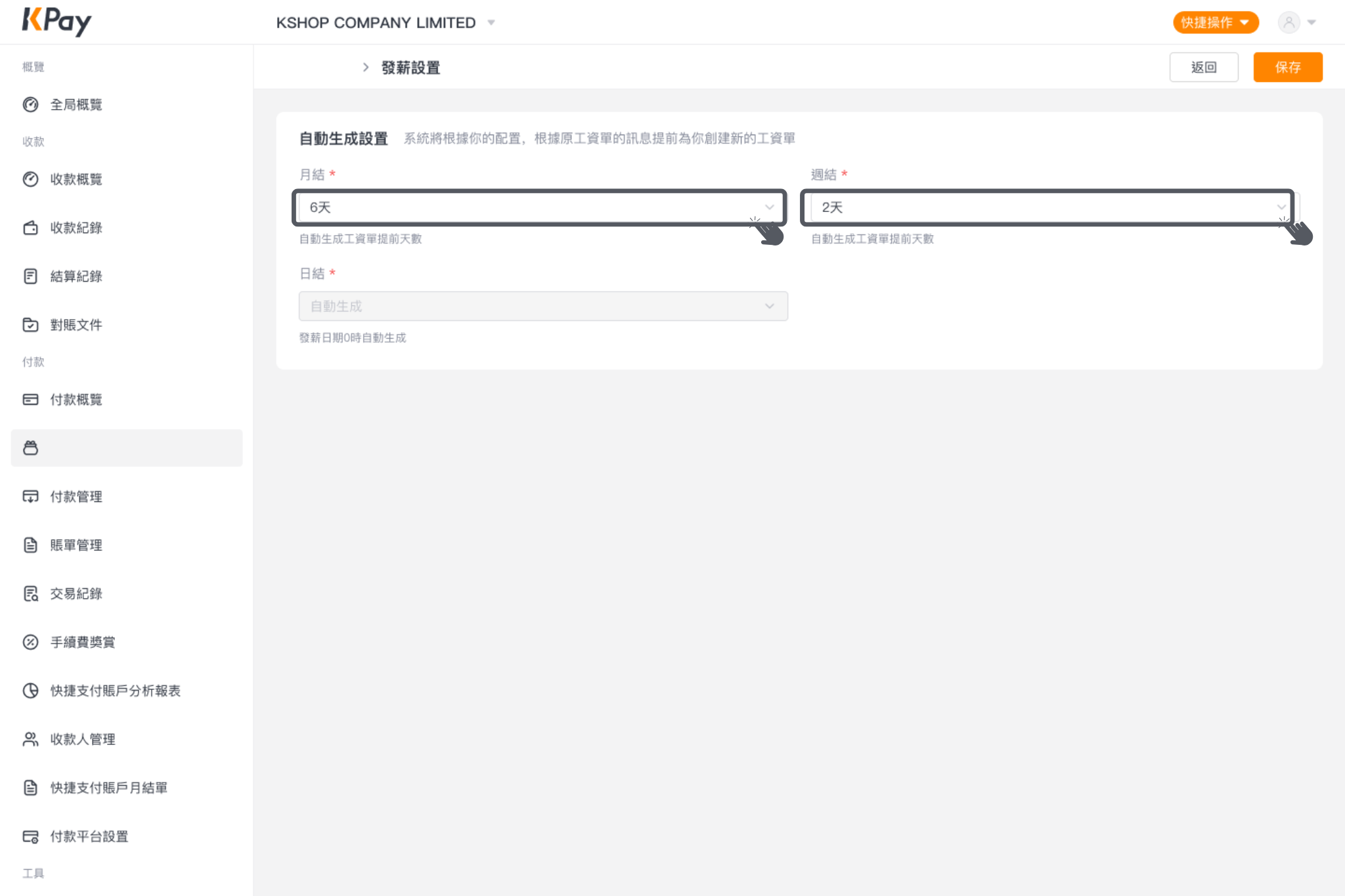Click the 快捷支付賬戶分析報表 pie chart icon
1345x896 pixels.
[30, 691]
